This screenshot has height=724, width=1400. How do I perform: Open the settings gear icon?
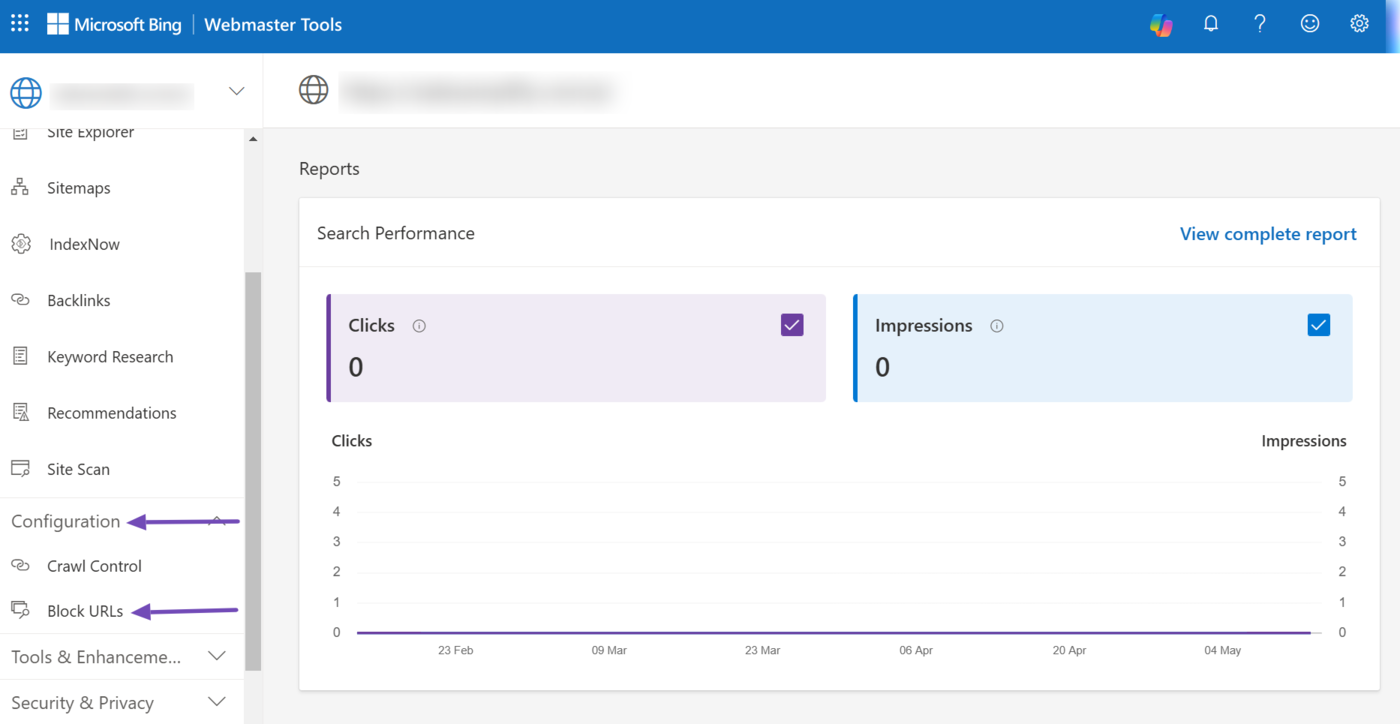pyautogui.click(x=1359, y=24)
